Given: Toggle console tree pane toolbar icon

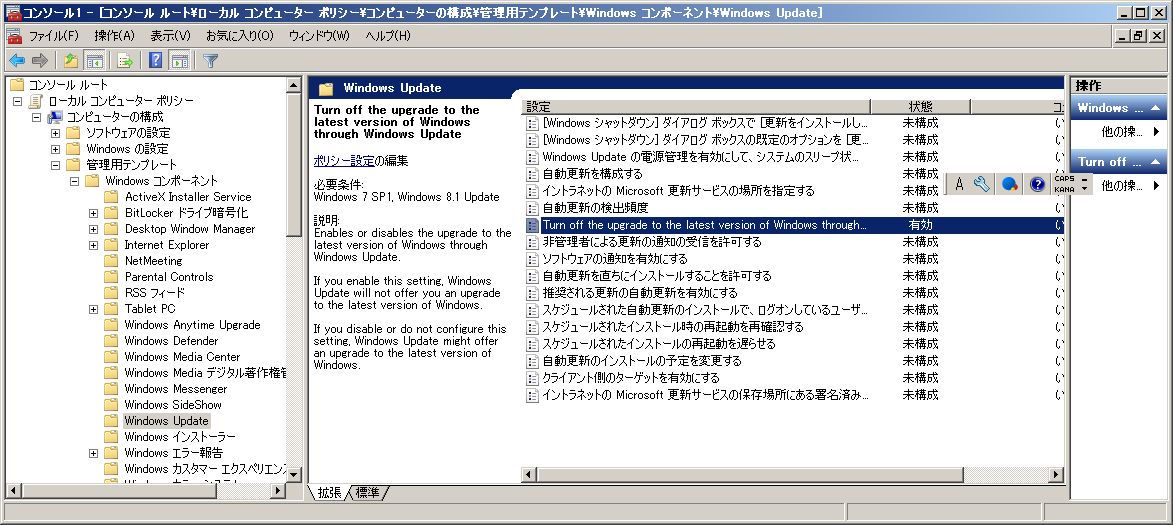Looking at the screenshot, I should click(94, 61).
